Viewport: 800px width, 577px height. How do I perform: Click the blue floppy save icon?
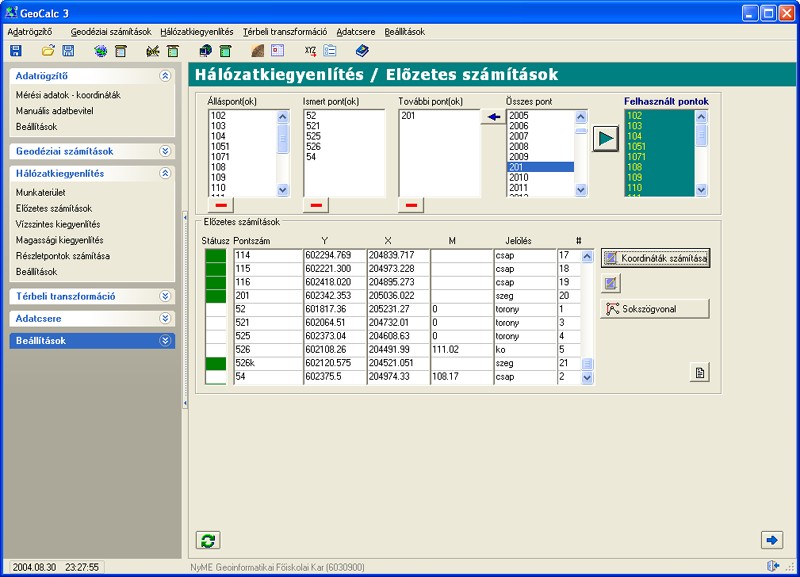tap(16, 51)
